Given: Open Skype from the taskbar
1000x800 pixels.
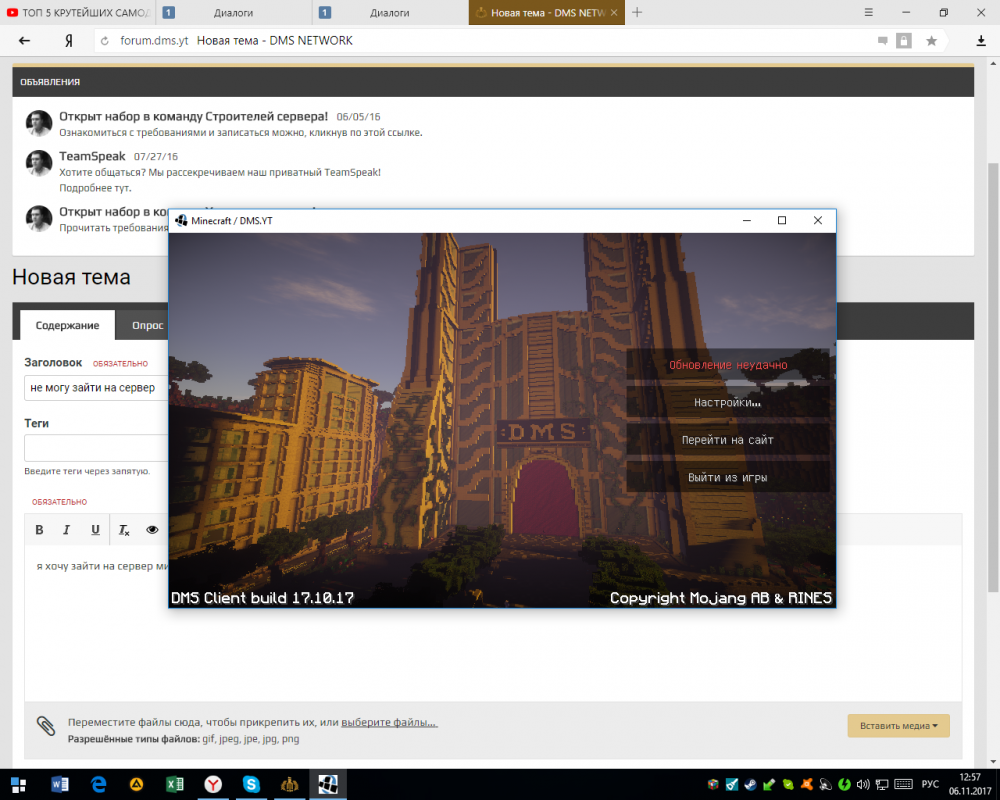Looking at the screenshot, I should [251, 784].
